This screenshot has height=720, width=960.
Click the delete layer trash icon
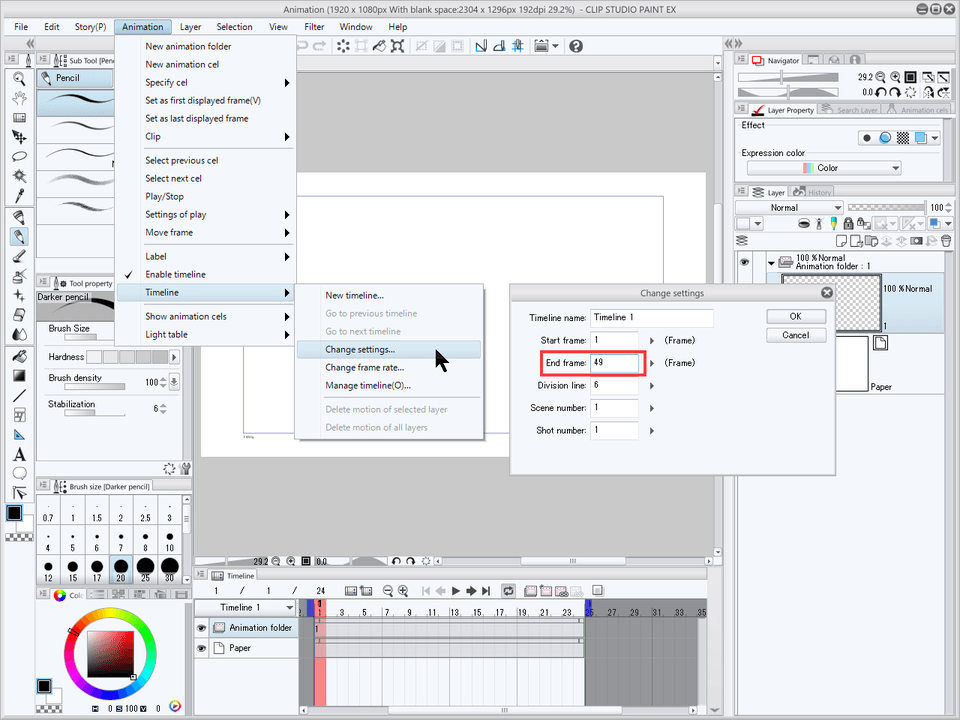[946, 240]
